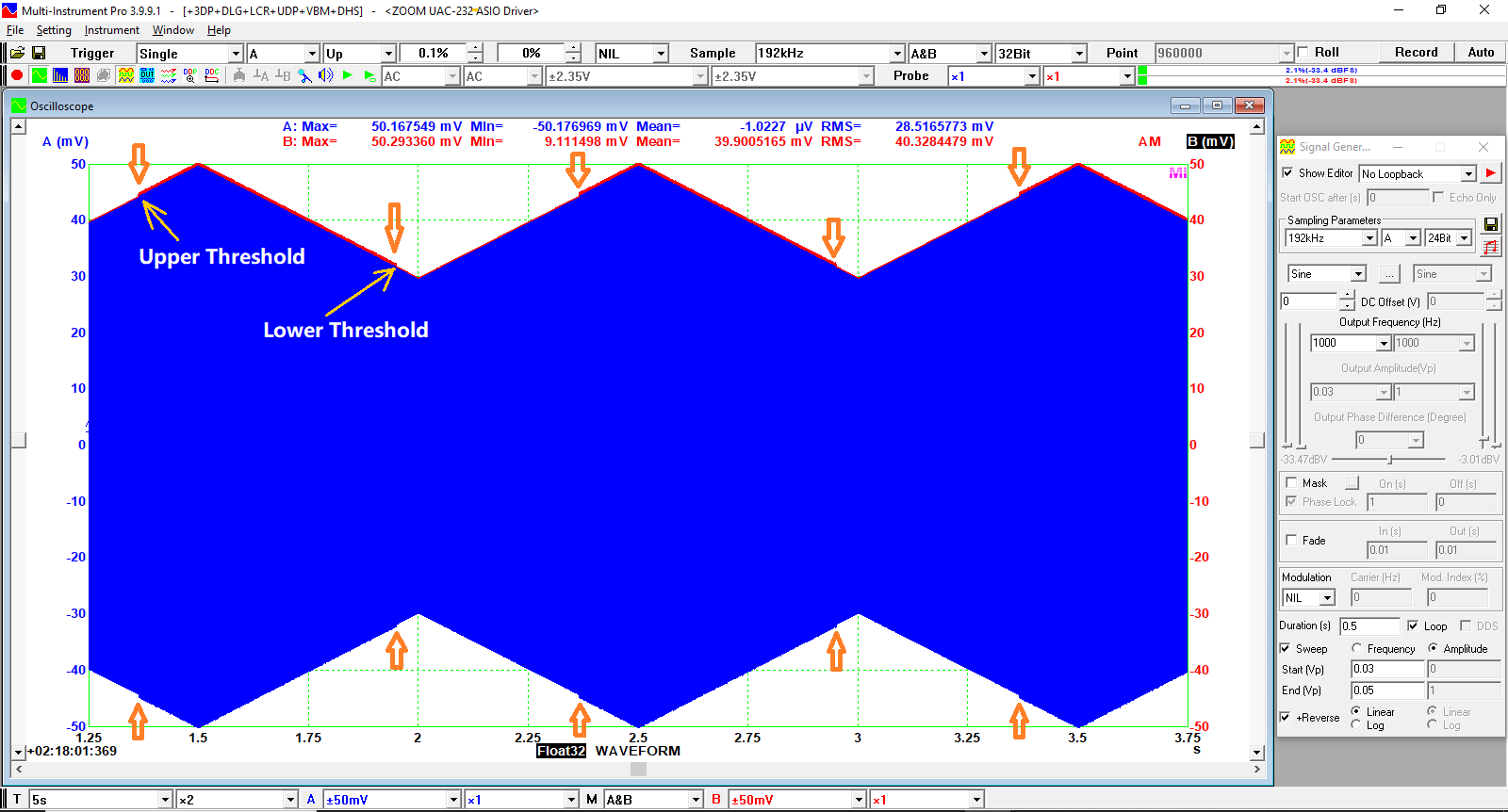Viewport: 1508px width, 812px height.
Task: Click the grayed calibration weight icon
Action: click(239, 75)
